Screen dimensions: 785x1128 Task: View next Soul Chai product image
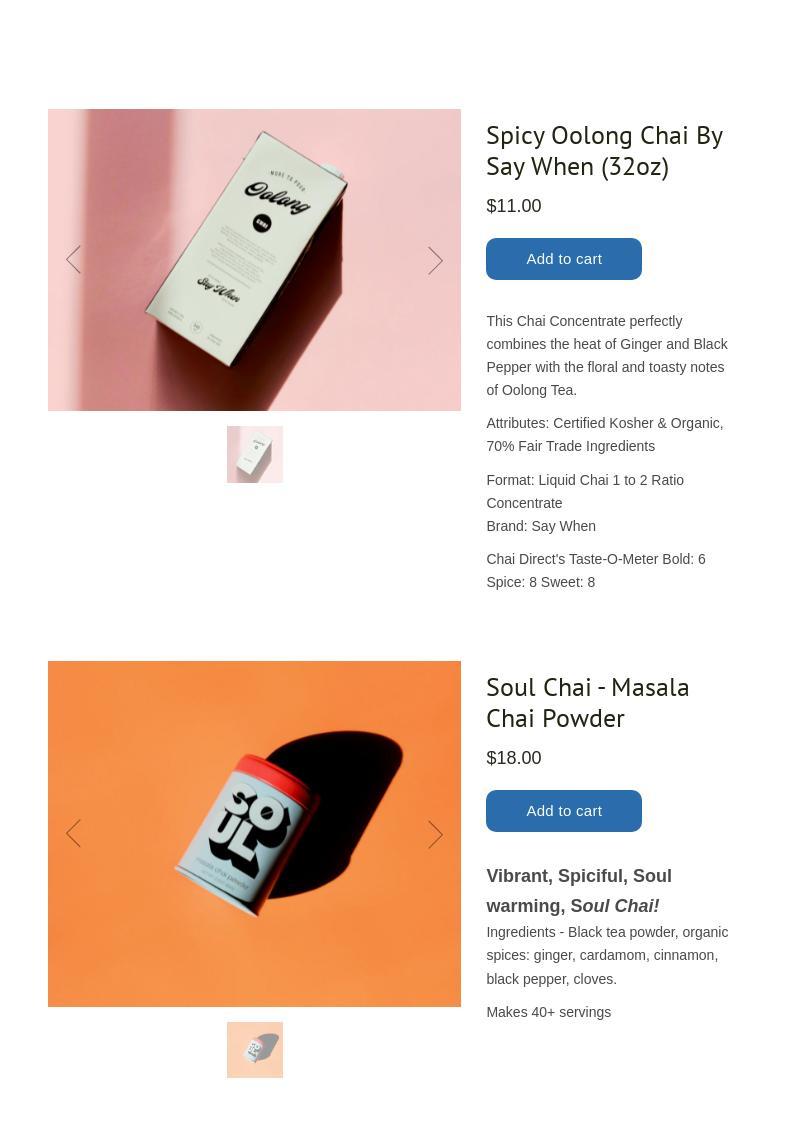coord(435,834)
